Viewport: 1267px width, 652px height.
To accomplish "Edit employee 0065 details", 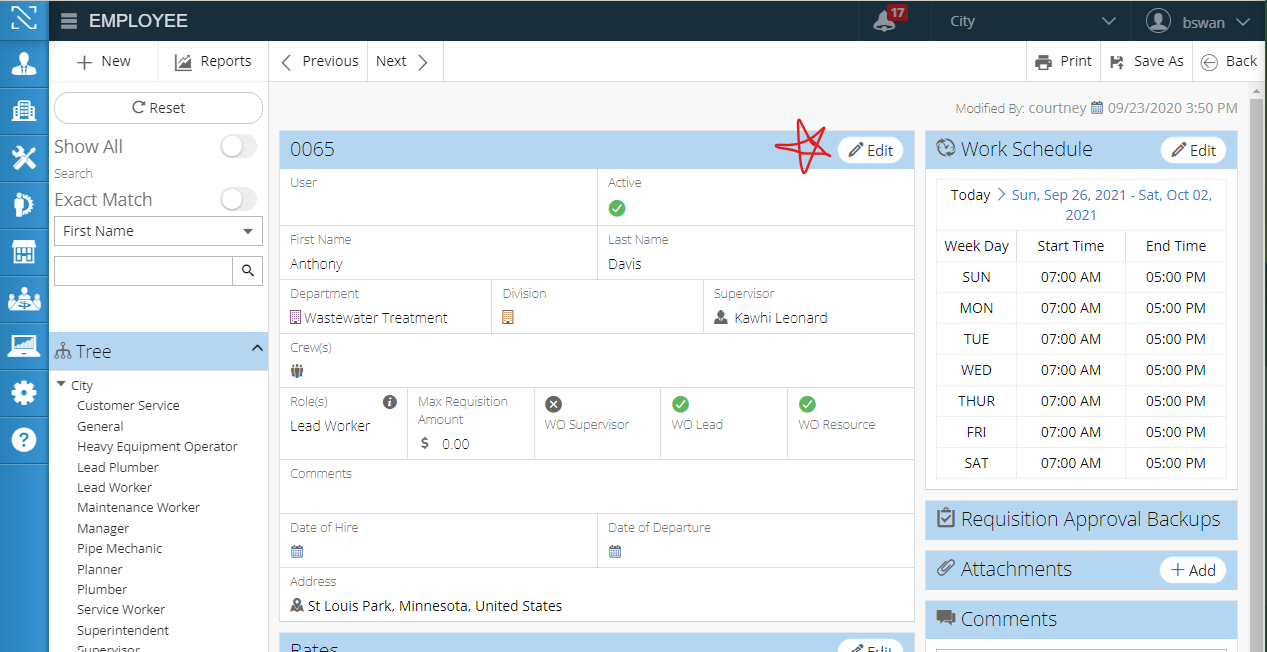I will coord(870,150).
